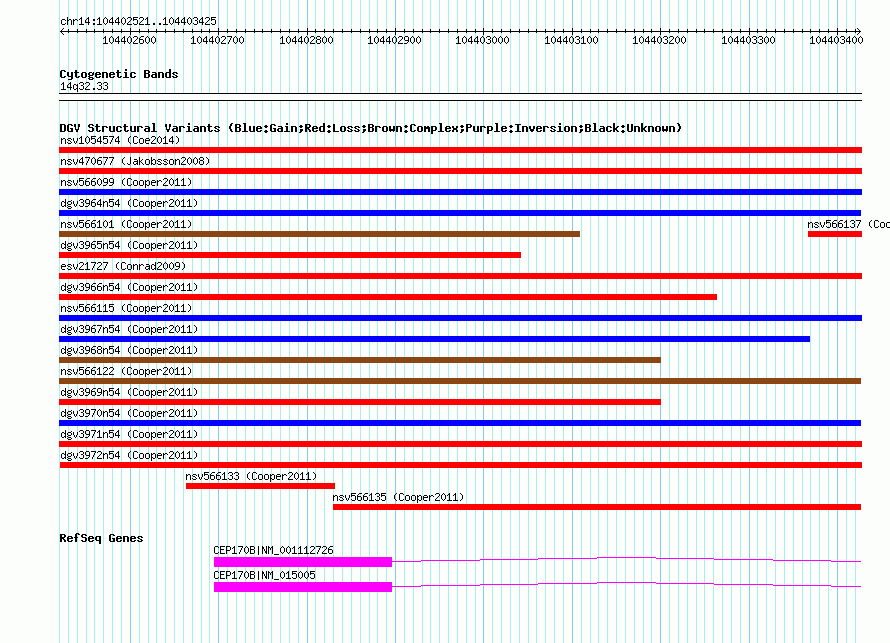The width and height of the screenshot is (890, 643).
Task: Click the dgv3964n54 blue gain bar
Action: coord(460,213)
